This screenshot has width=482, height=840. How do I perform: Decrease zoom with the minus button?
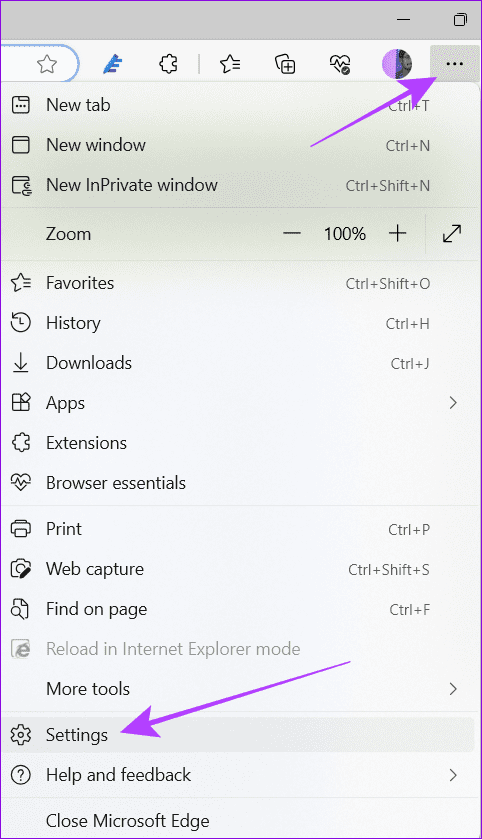coord(292,234)
